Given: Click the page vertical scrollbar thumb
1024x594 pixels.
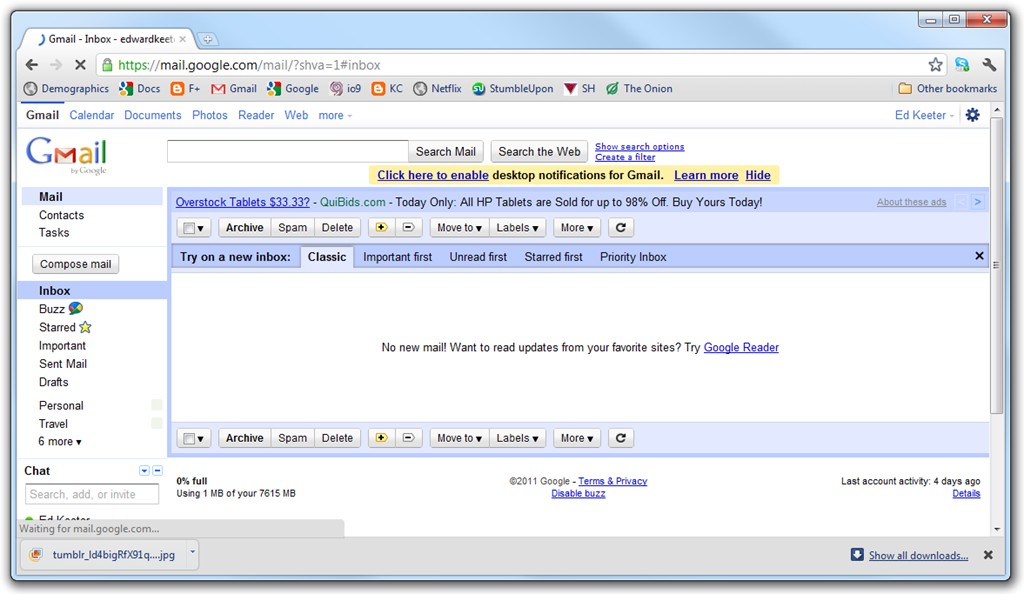Looking at the screenshot, I should click(x=996, y=268).
